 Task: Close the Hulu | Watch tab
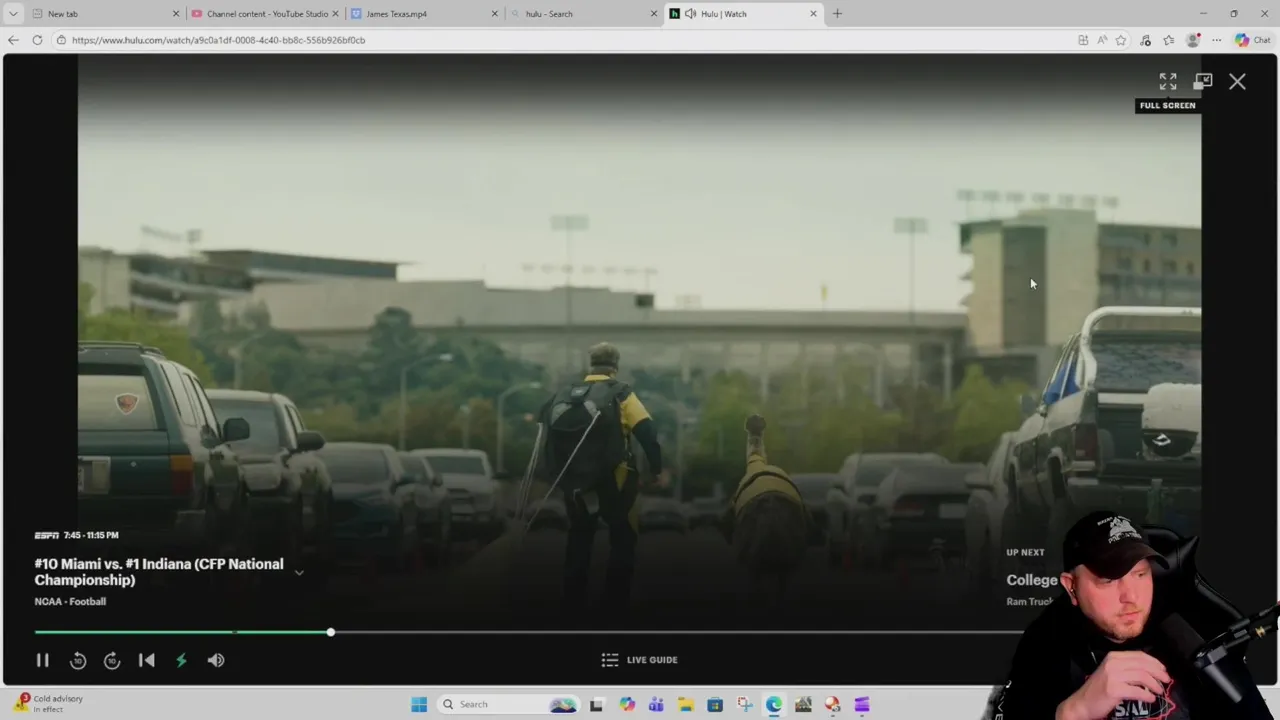(x=813, y=14)
